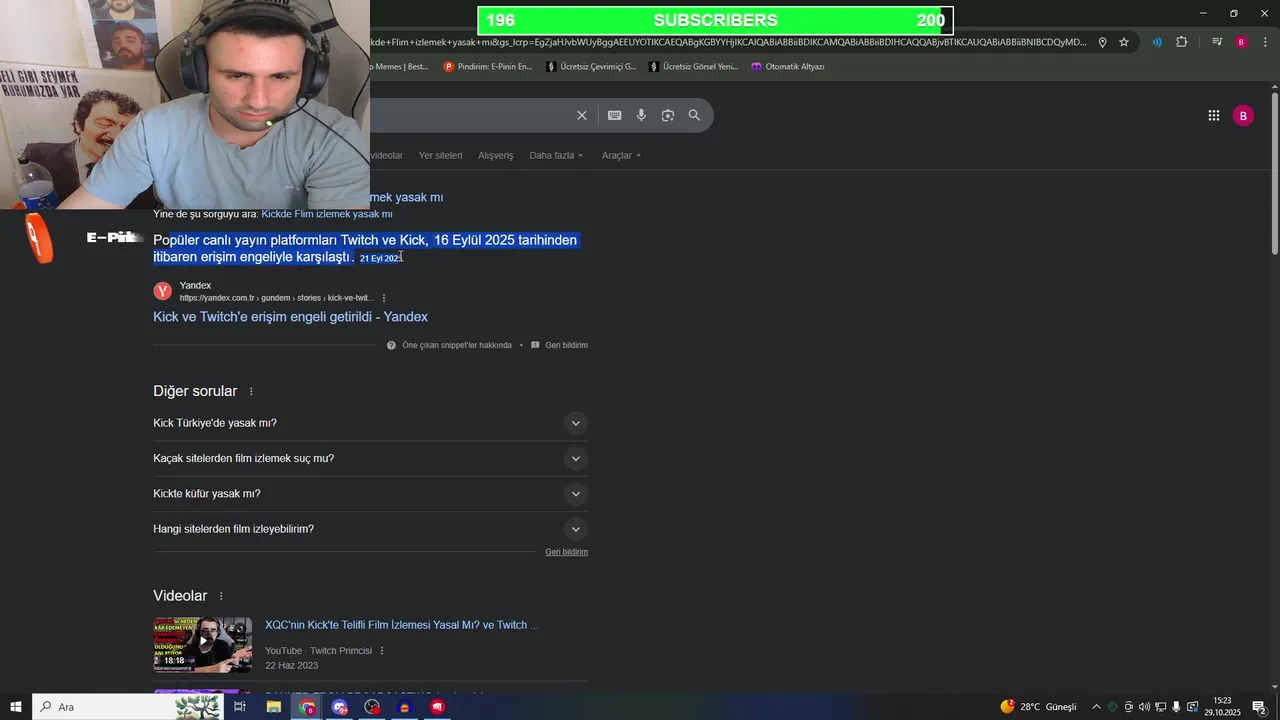This screenshot has height=720, width=1280.
Task: Clear the search box with the X icon
Action: click(582, 115)
